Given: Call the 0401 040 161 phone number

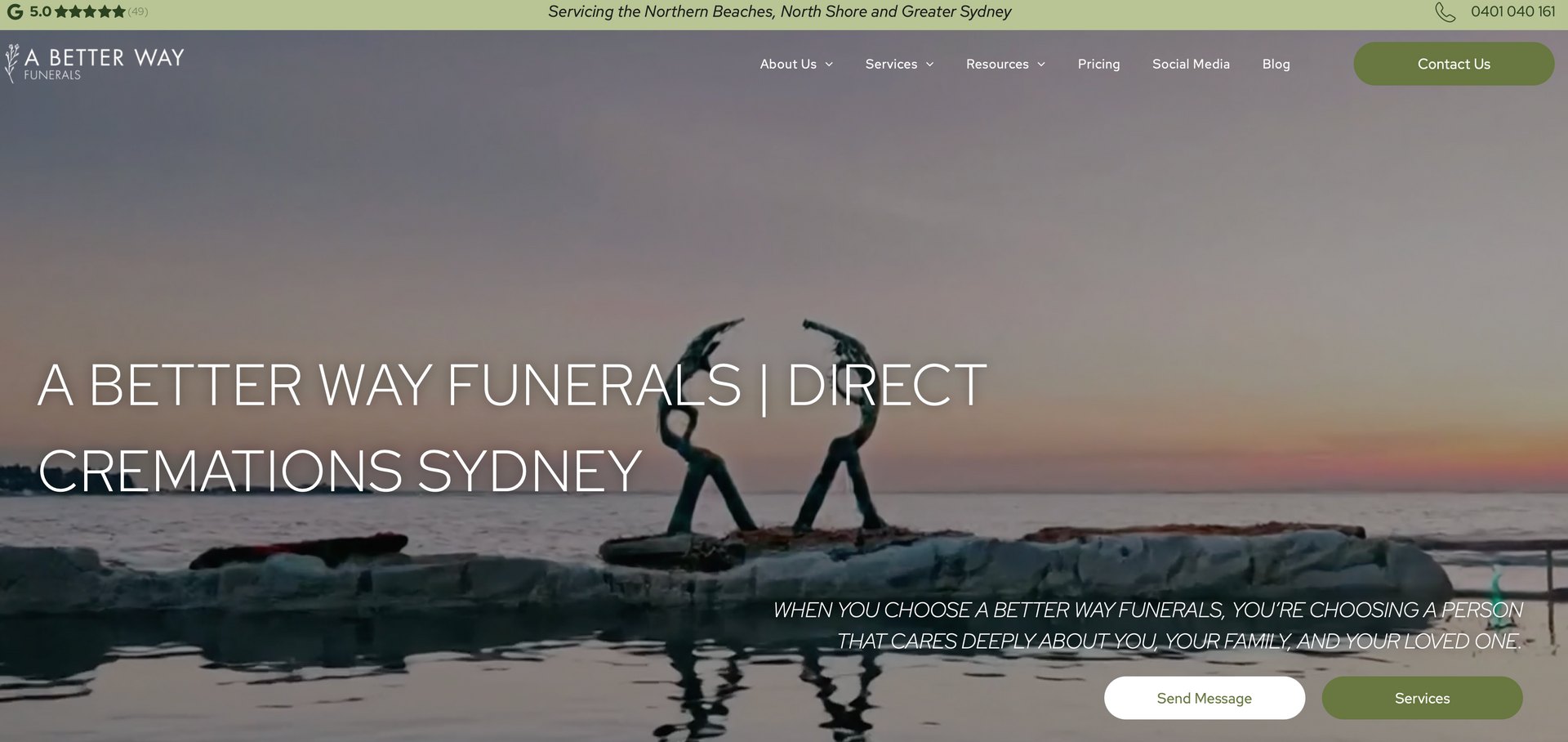Looking at the screenshot, I should pyautogui.click(x=1512, y=11).
